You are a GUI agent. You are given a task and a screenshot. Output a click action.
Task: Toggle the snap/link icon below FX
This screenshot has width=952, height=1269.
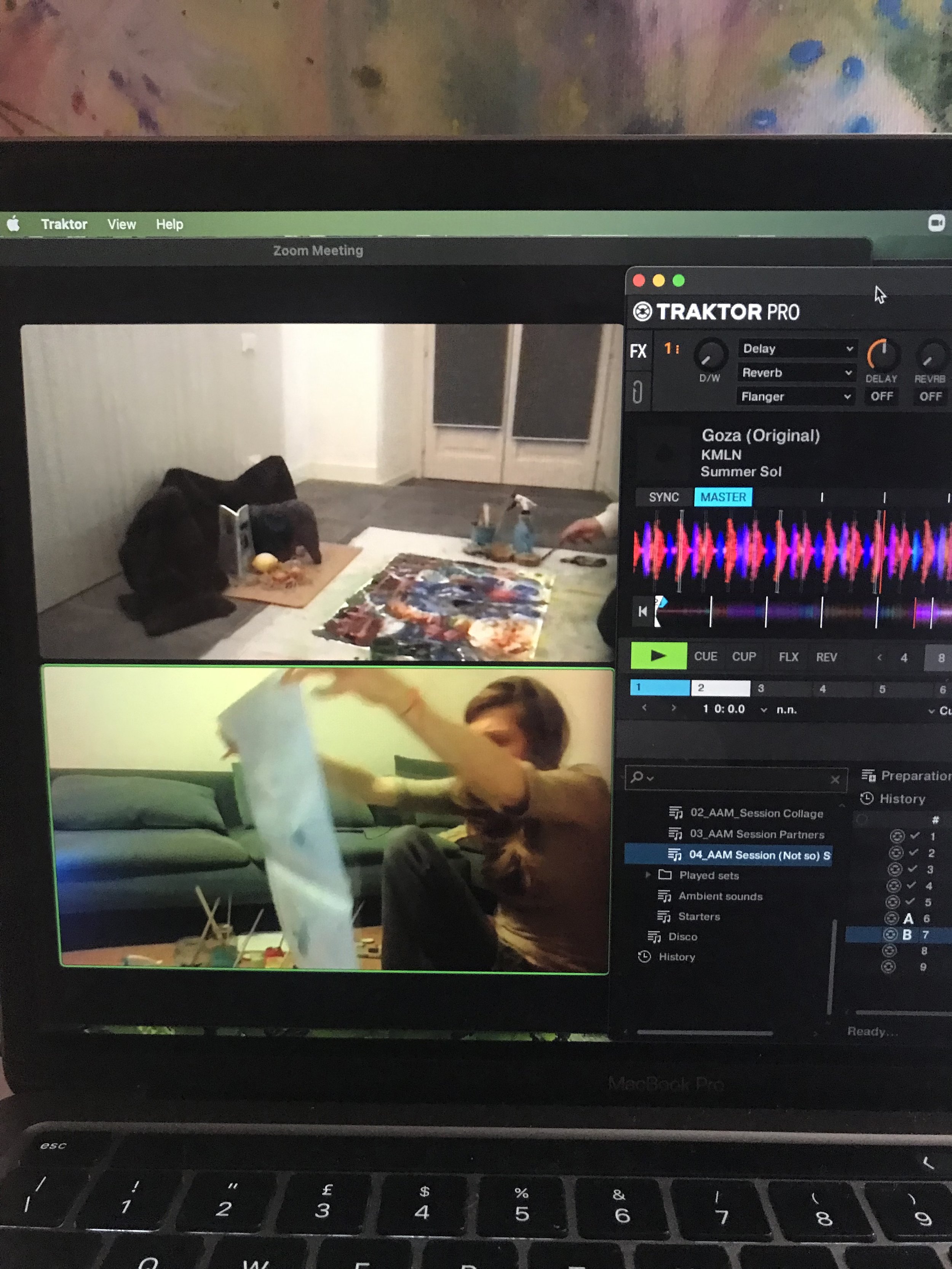click(637, 393)
